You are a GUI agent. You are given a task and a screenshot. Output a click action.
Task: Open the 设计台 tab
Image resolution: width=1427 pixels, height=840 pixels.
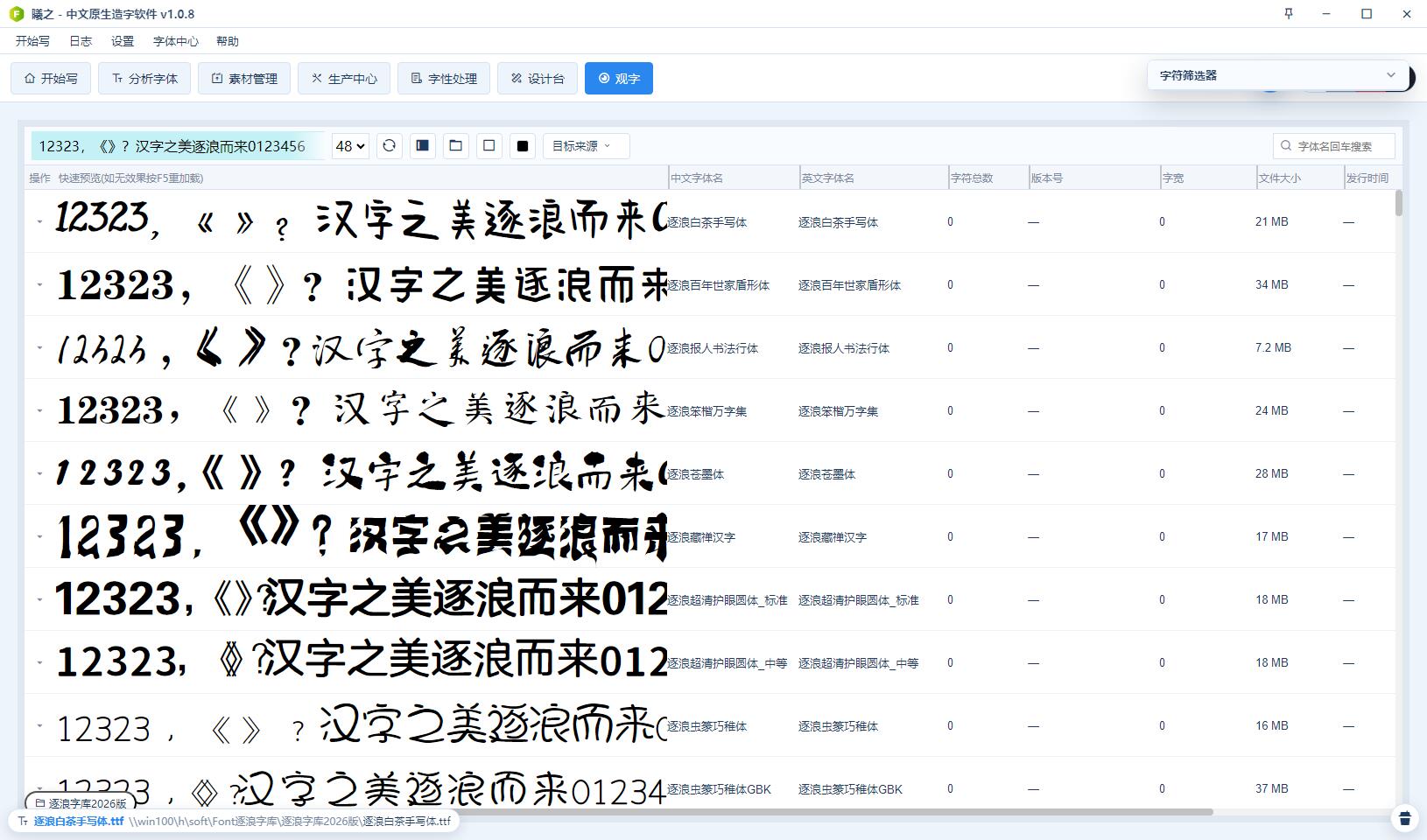tap(538, 79)
